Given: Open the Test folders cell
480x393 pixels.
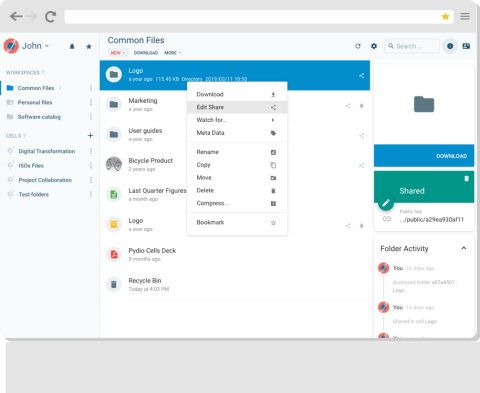Looking at the screenshot, I should coord(33,194).
